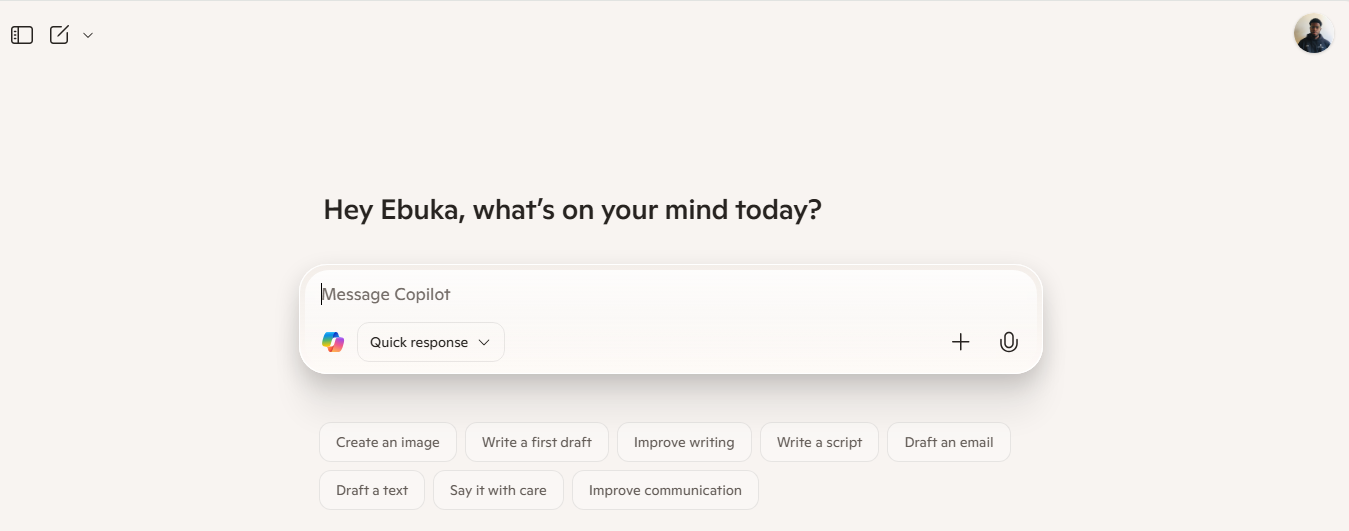Pick the Improve writing suggestion
The image size is (1349, 531).
pyautogui.click(x=684, y=442)
